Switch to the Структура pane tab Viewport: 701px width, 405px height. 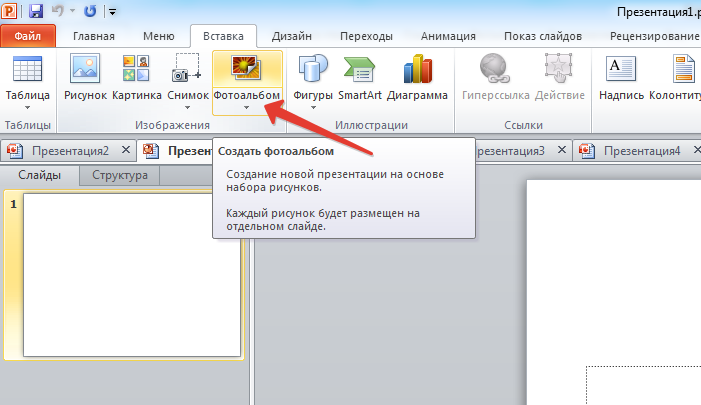[120, 175]
